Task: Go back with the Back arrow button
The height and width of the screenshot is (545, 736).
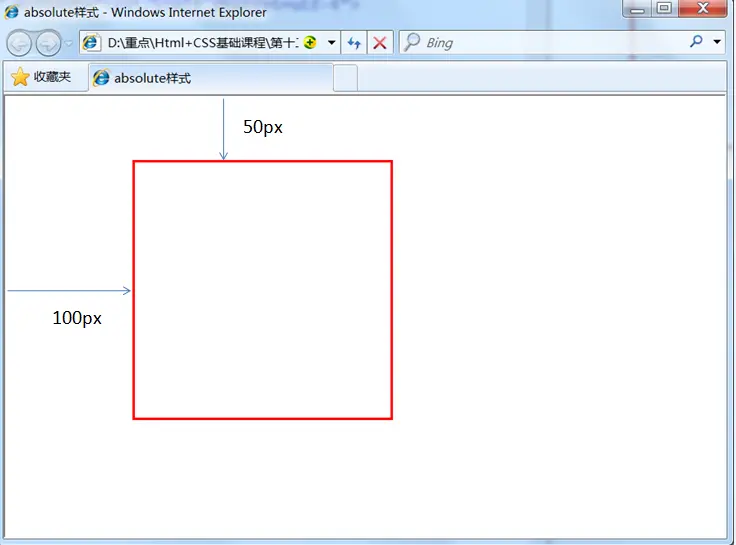Action: coord(19,43)
